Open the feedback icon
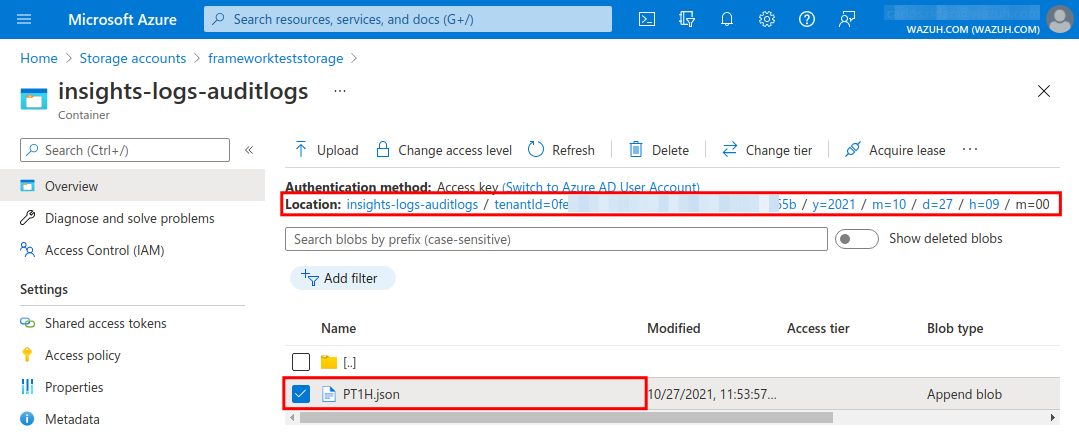The width and height of the screenshot is (1079, 442). 846,19
